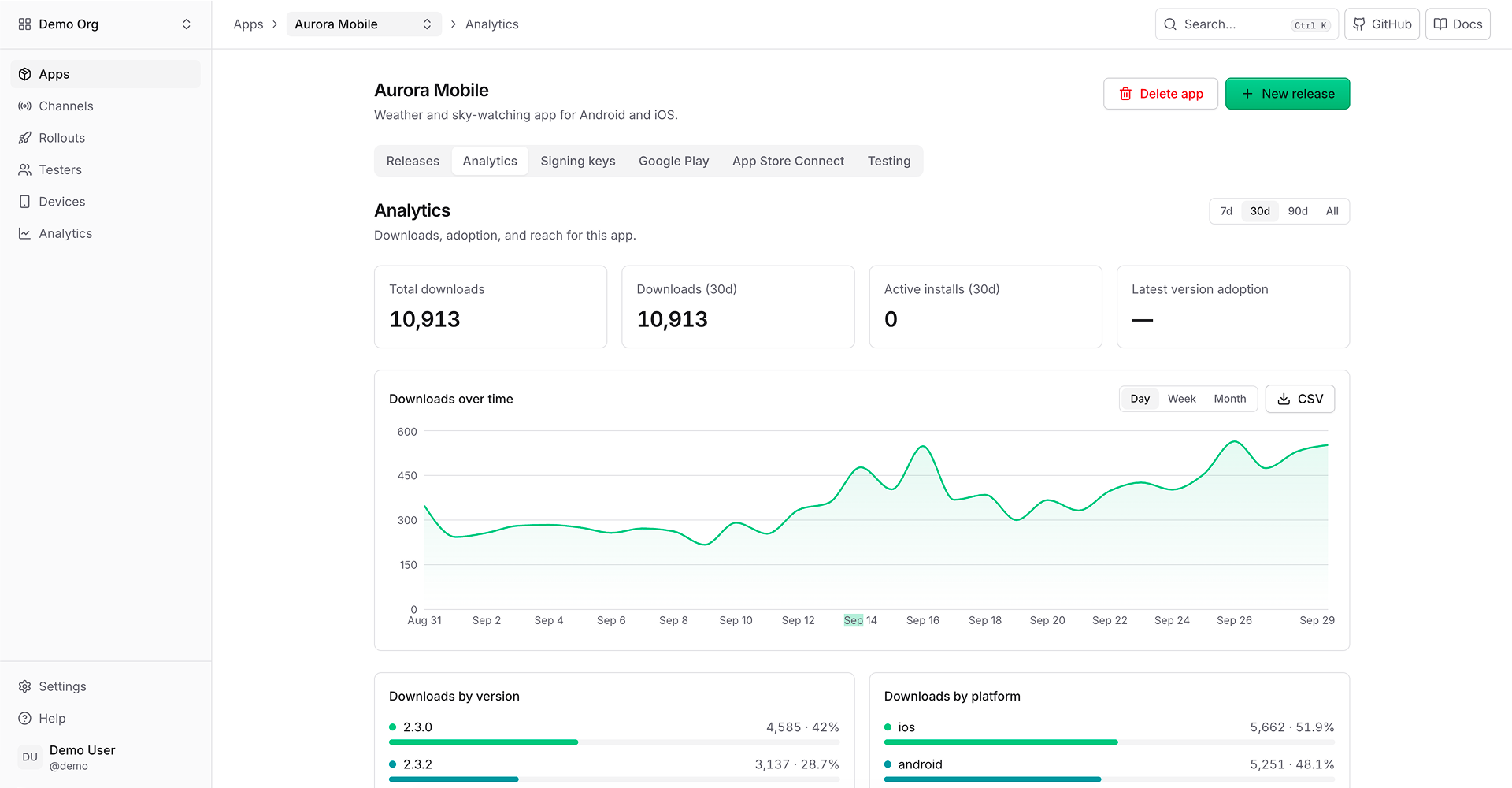This screenshot has height=788, width=1512.
Task: Open the Google Play tab
Action: pyautogui.click(x=674, y=161)
